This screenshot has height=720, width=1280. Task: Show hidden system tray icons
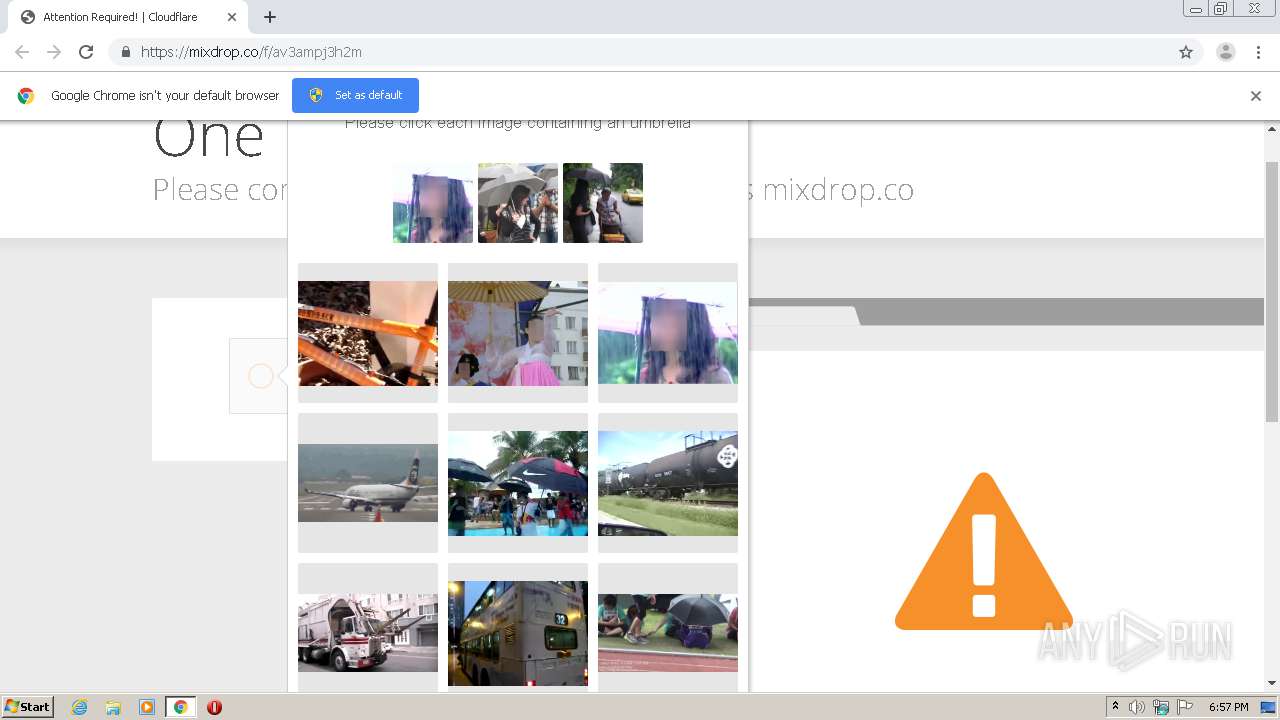point(1115,707)
